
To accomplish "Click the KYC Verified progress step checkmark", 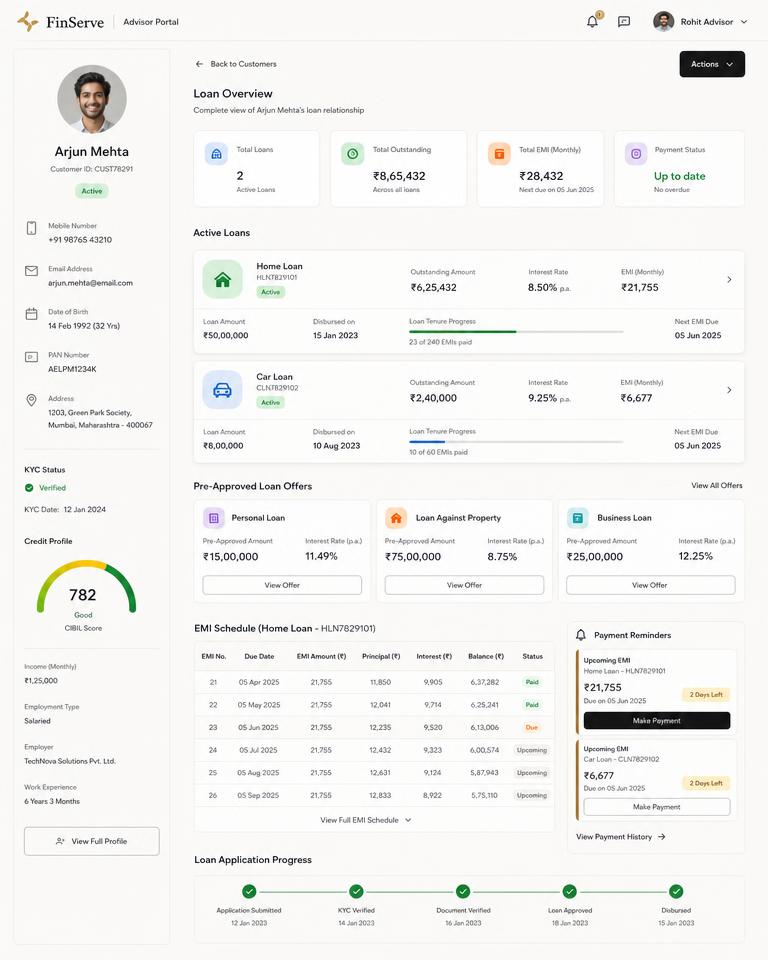I will tap(356, 891).
